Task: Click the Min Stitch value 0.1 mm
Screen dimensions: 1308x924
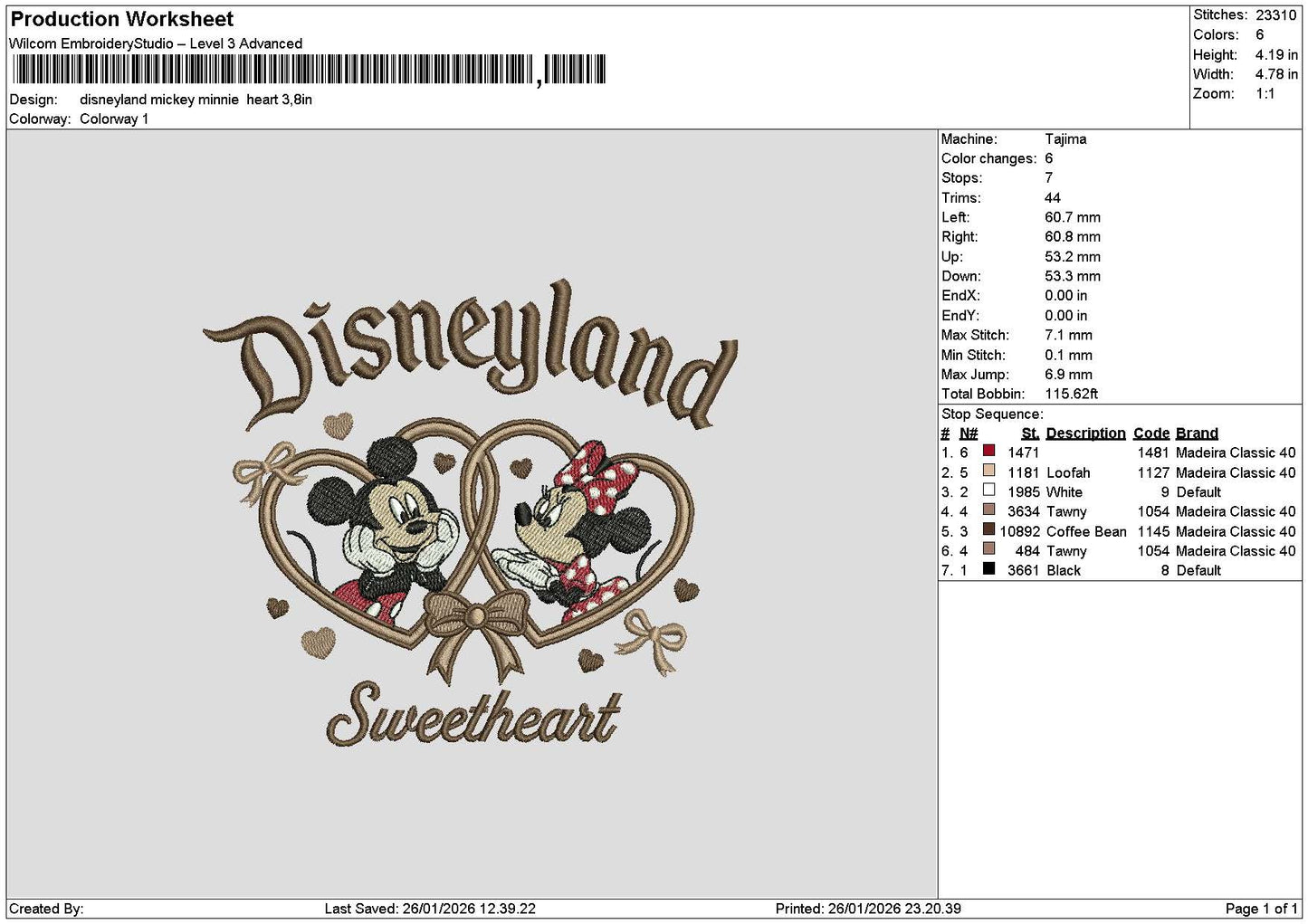Action: point(1068,355)
